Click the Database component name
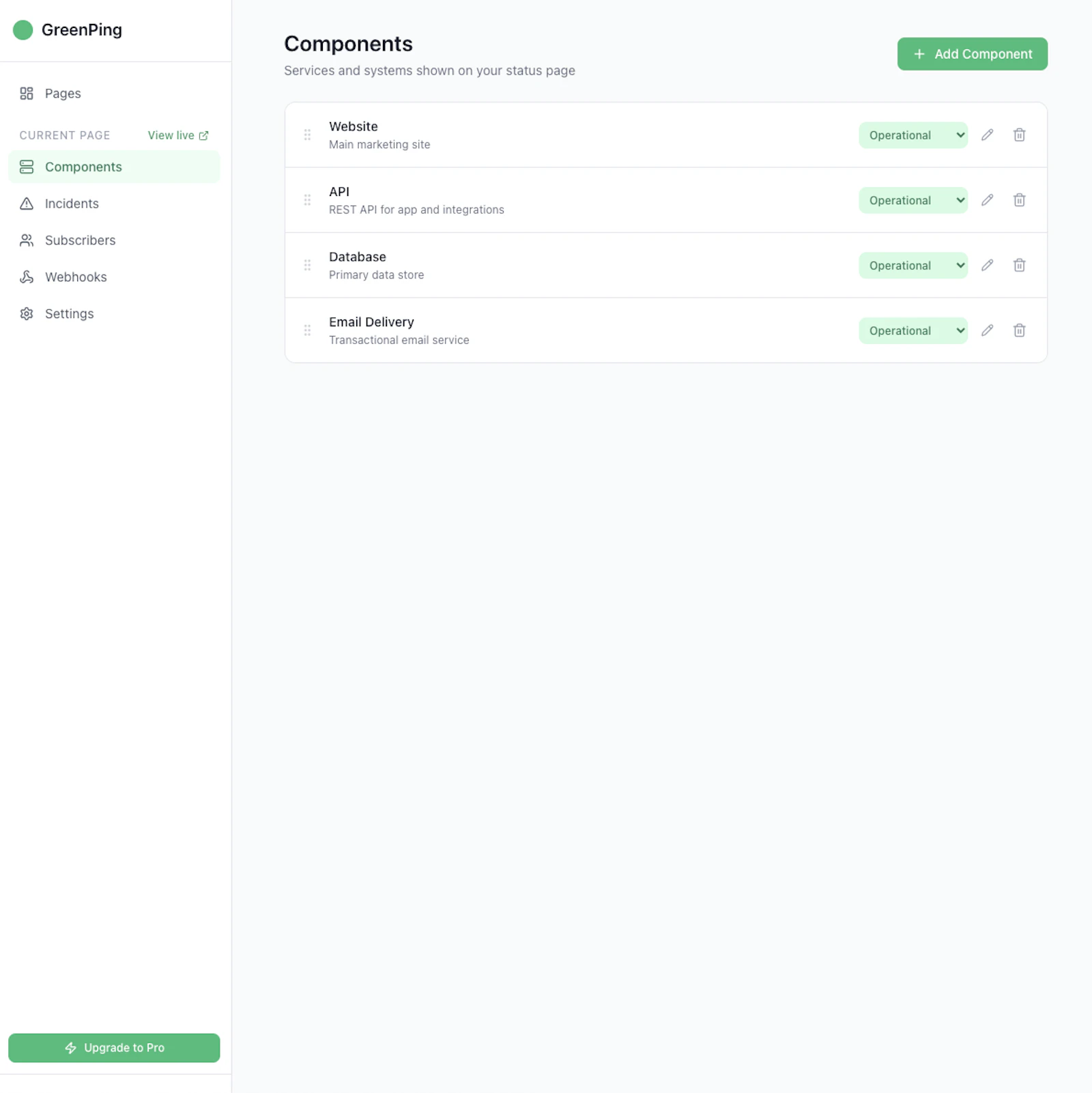Image resolution: width=1092 pixels, height=1093 pixels. (x=358, y=257)
